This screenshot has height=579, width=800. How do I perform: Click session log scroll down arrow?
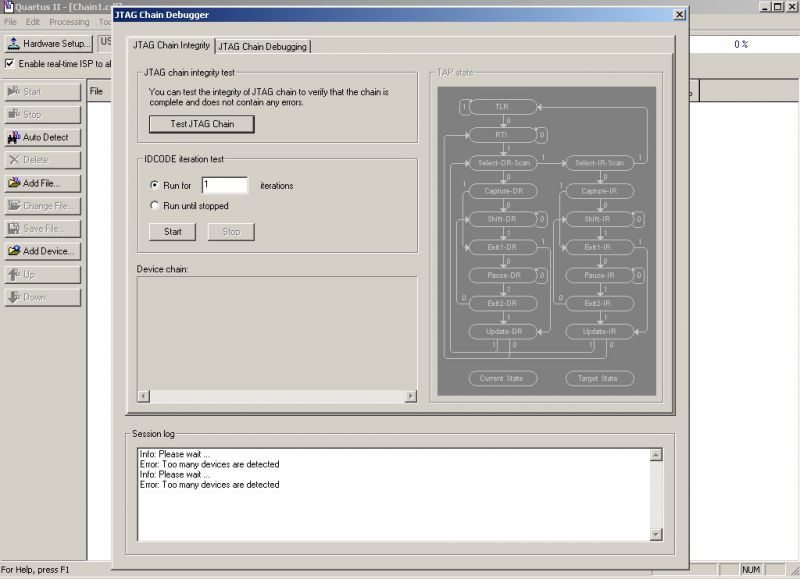pos(656,534)
